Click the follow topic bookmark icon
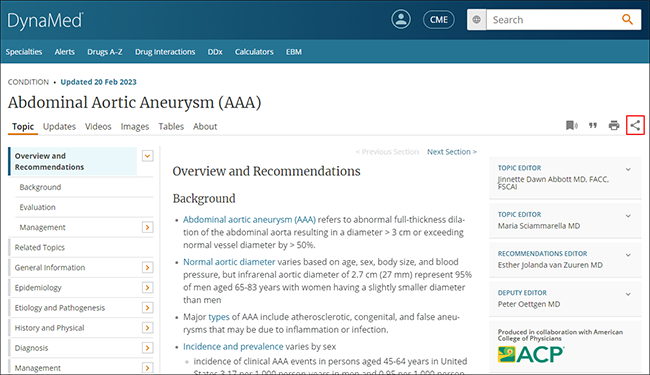Viewport: 650px width, 375px height. click(x=571, y=125)
